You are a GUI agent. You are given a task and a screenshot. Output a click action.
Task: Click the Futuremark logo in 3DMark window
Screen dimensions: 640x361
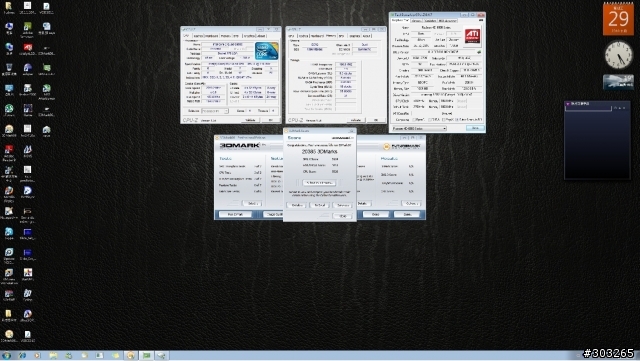click(x=402, y=146)
